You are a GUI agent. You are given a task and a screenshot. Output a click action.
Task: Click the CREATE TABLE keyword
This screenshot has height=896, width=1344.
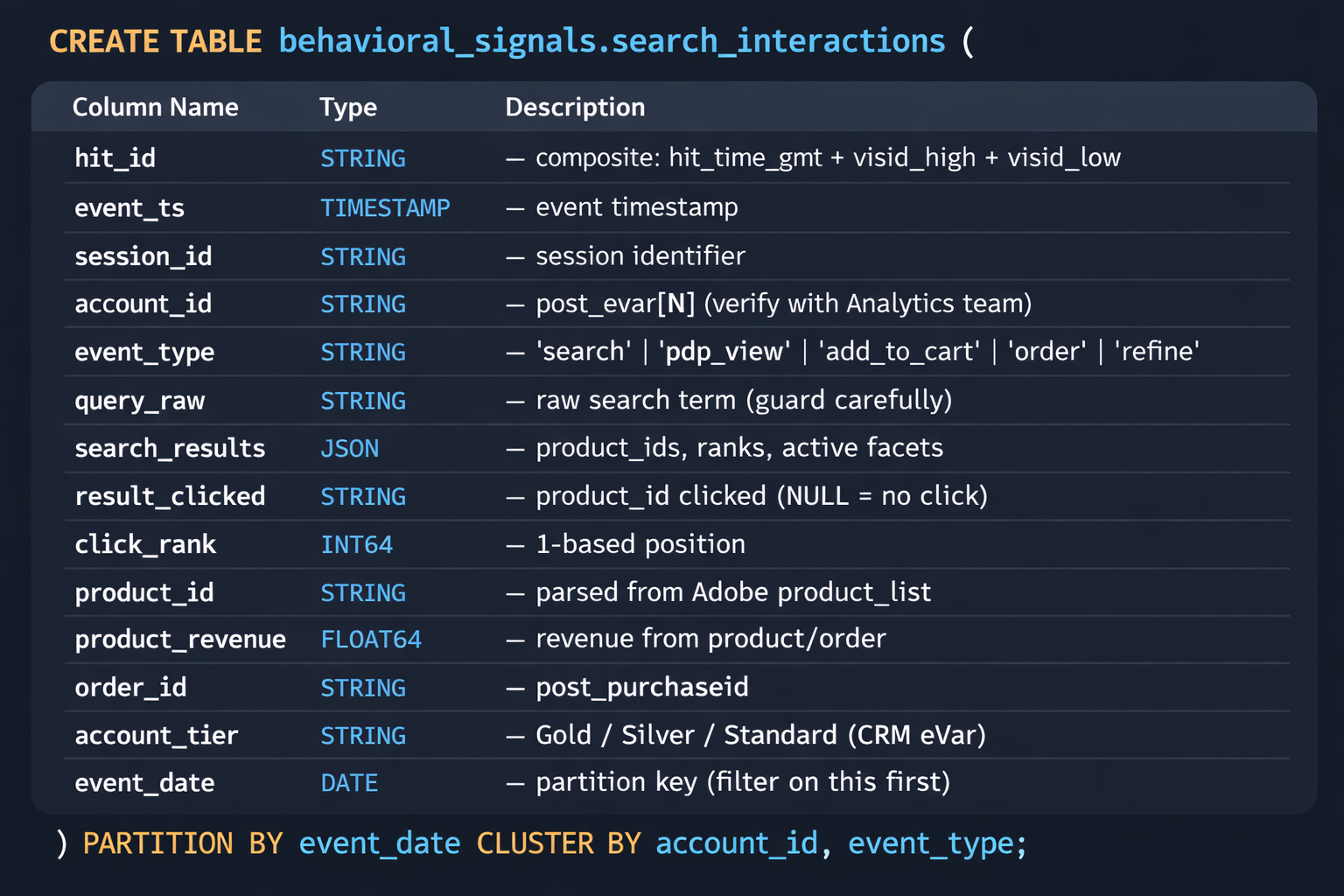click(155, 41)
